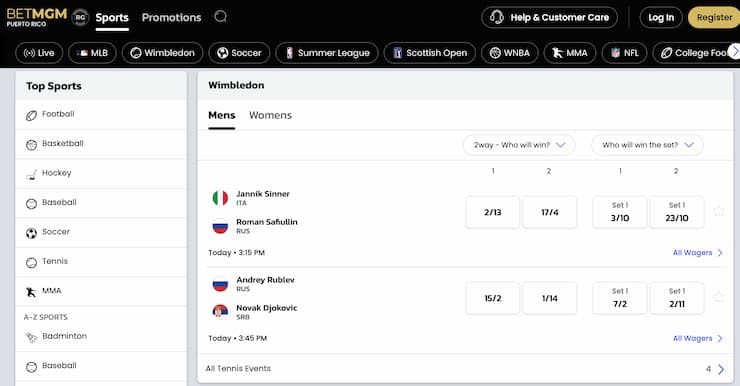Viewport: 740px width, 386px height.
Task: Click the Log In button
Action: [661, 17]
